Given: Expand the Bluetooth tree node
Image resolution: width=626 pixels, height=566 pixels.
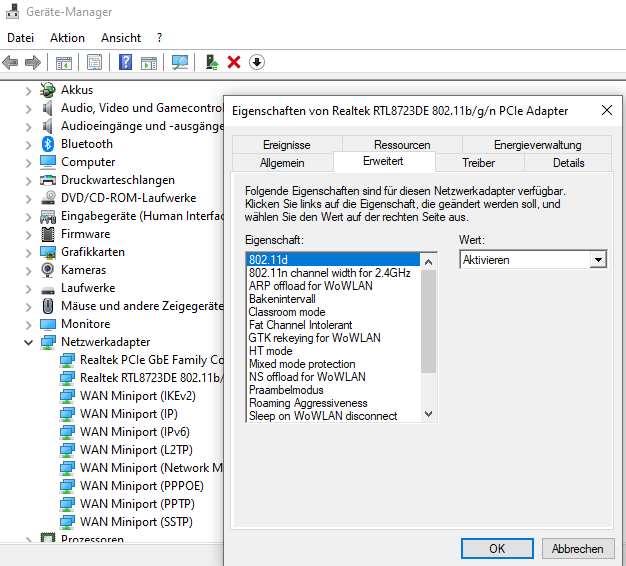Looking at the screenshot, I should (x=28, y=144).
